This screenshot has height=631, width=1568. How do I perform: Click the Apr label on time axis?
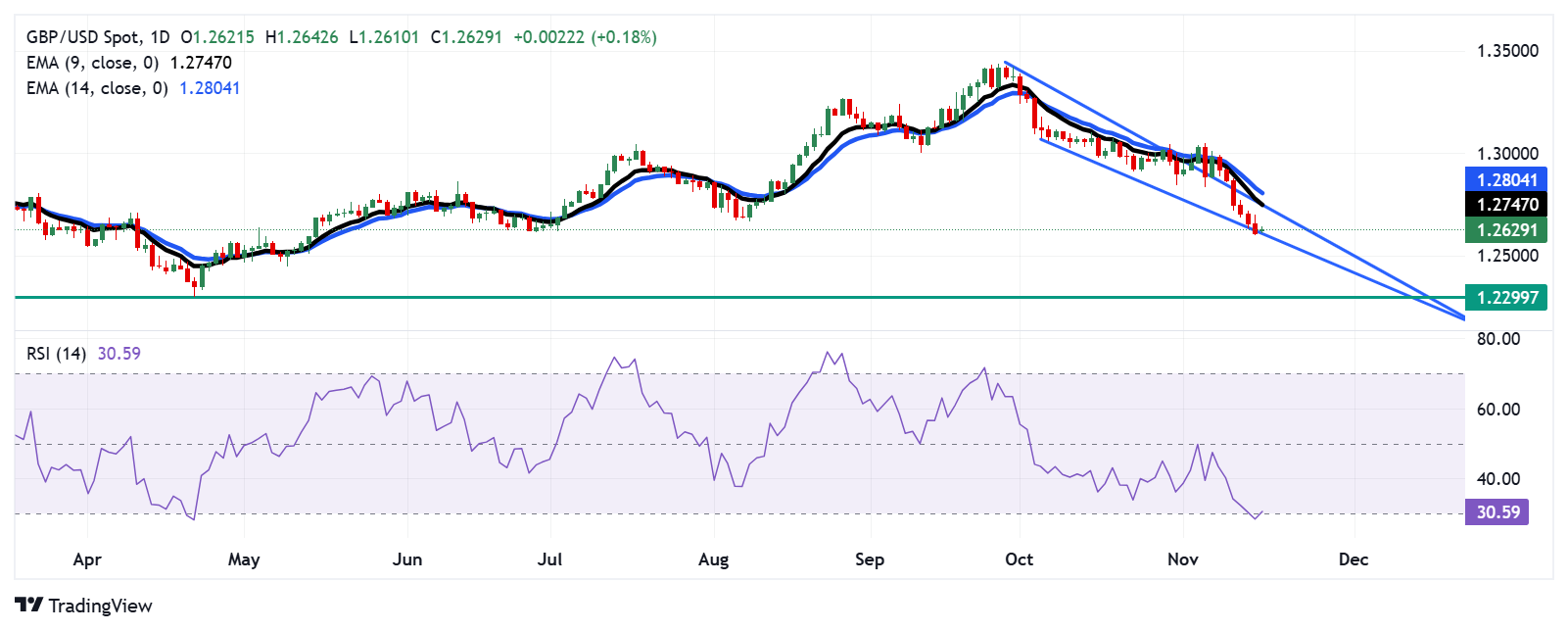[87, 559]
